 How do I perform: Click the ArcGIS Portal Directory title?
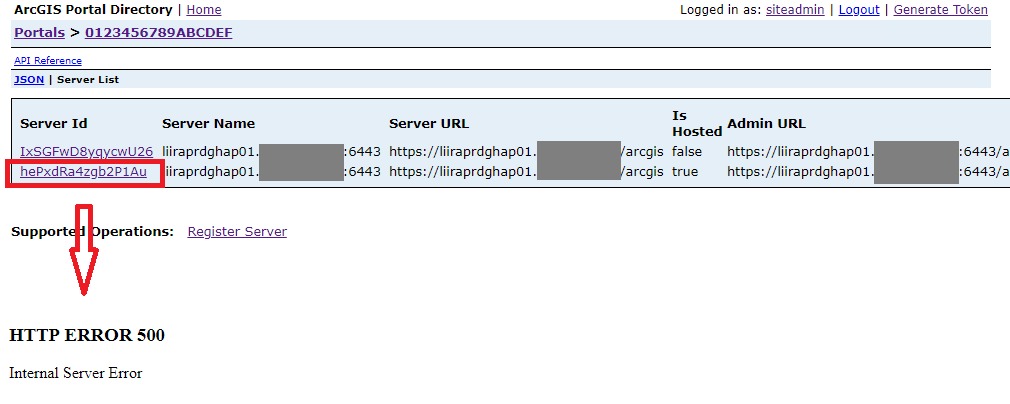(93, 10)
